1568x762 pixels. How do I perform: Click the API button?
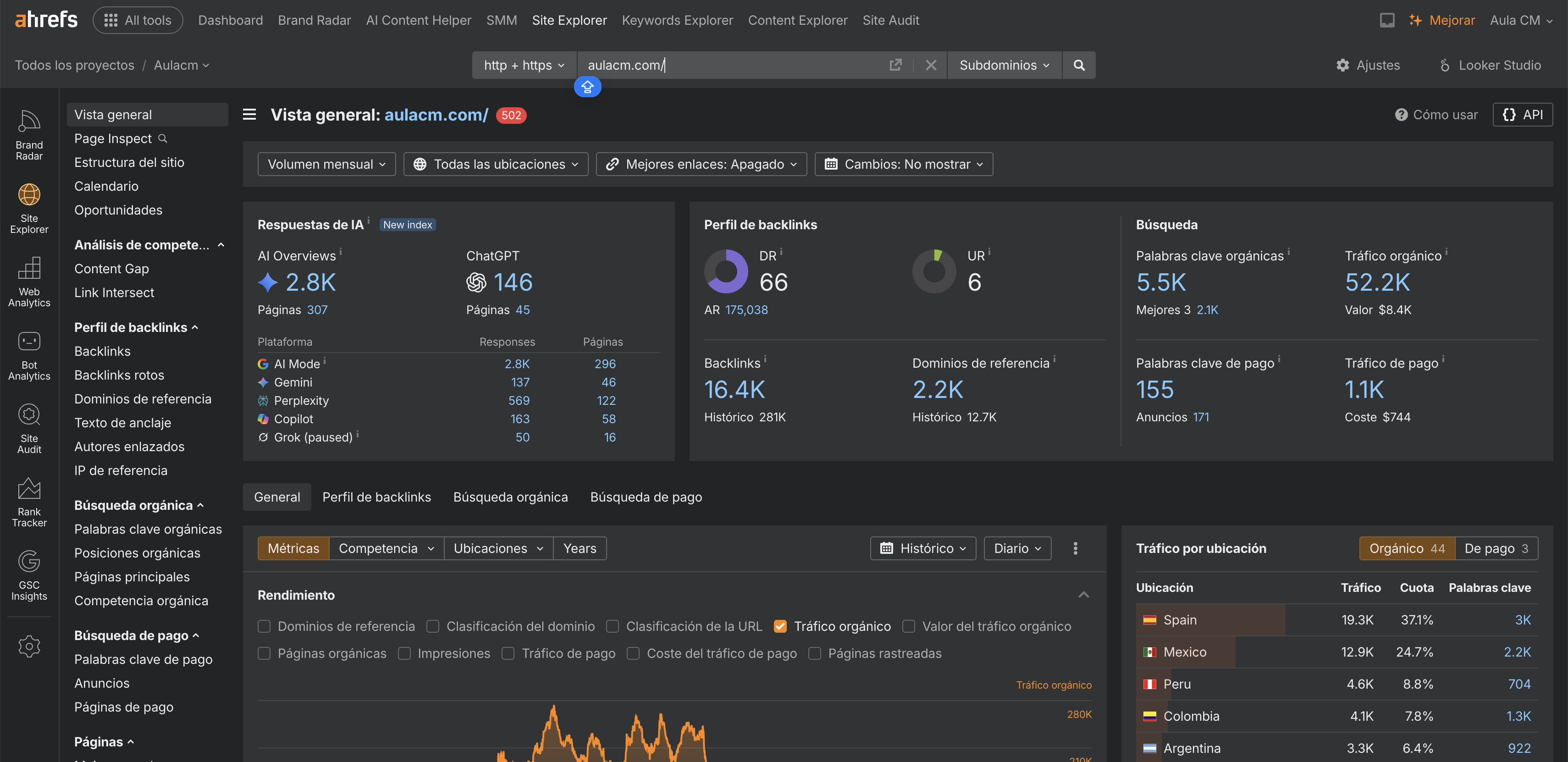coord(1522,115)
